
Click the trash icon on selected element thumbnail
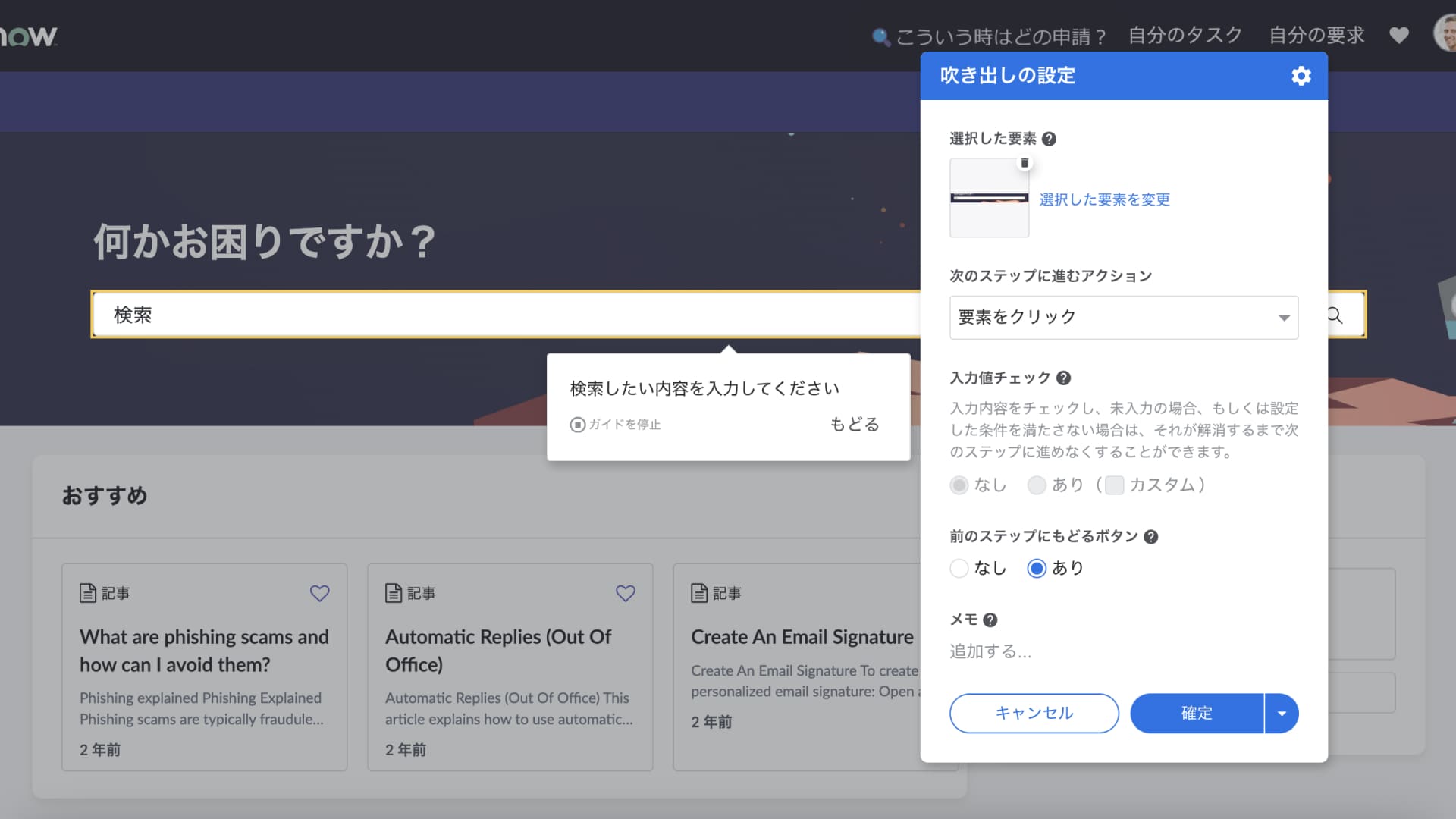(x=1025, y=163)
